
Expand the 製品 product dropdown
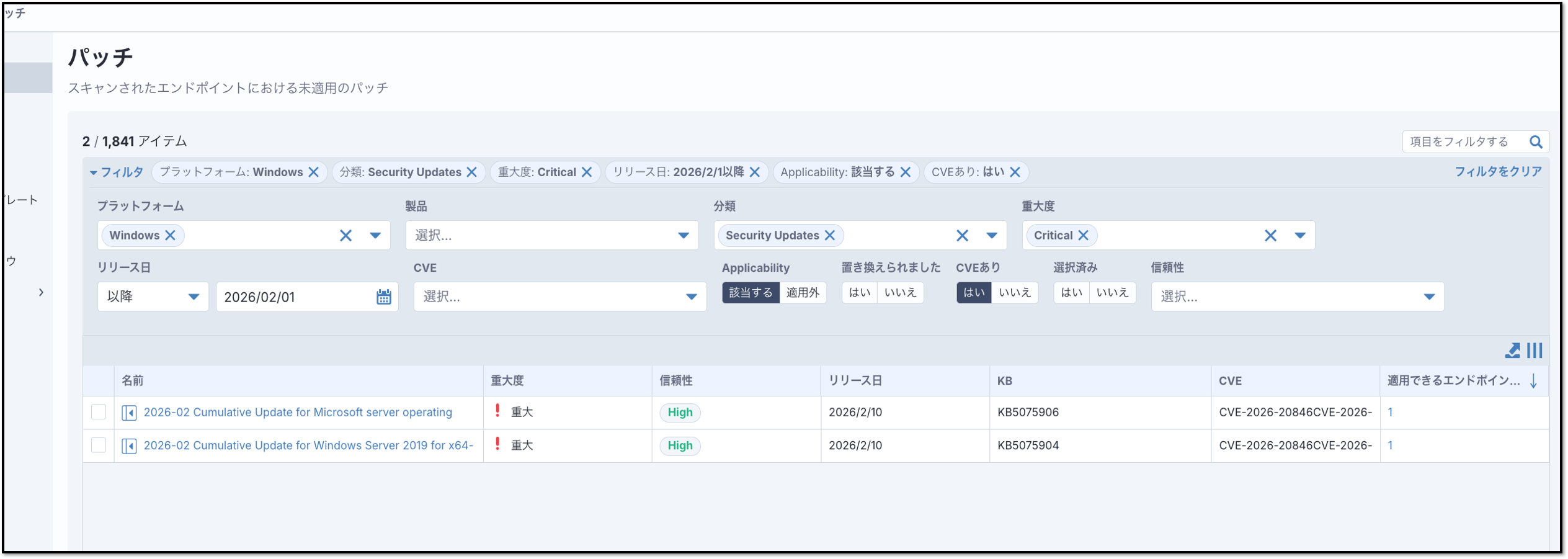(683, 236)
